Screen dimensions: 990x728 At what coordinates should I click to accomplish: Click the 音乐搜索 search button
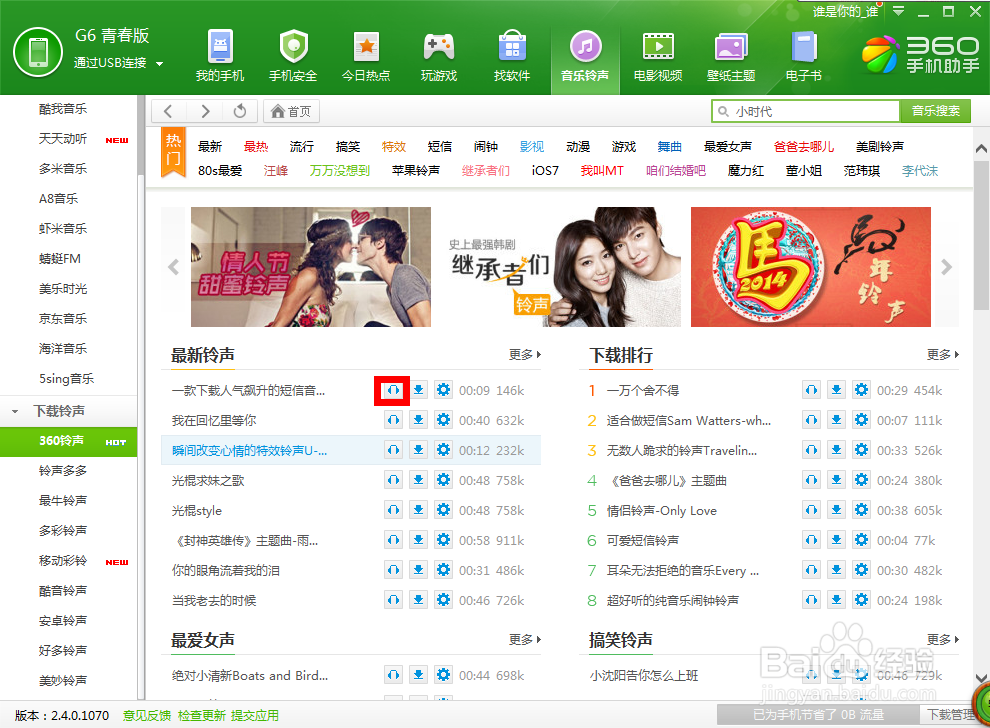(935, 111)
